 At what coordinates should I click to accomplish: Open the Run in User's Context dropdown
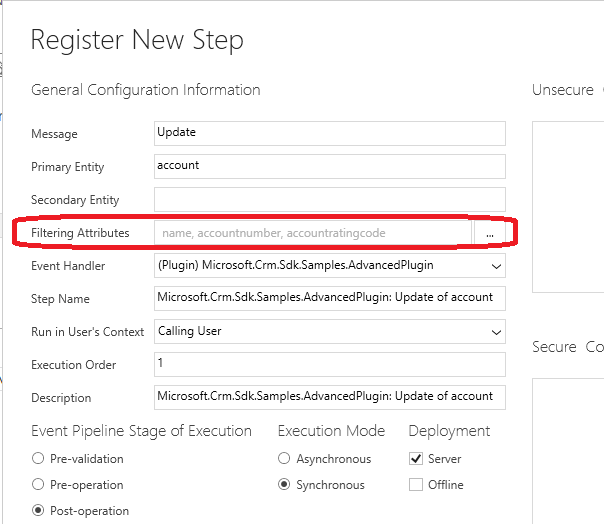point(497,332)
